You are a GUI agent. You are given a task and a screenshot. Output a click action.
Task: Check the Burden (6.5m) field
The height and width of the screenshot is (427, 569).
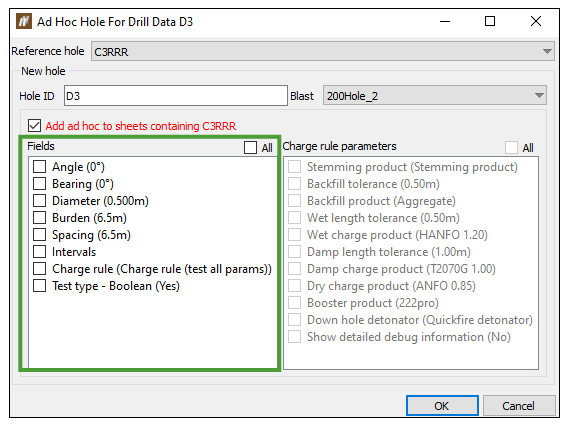(39, 218)
